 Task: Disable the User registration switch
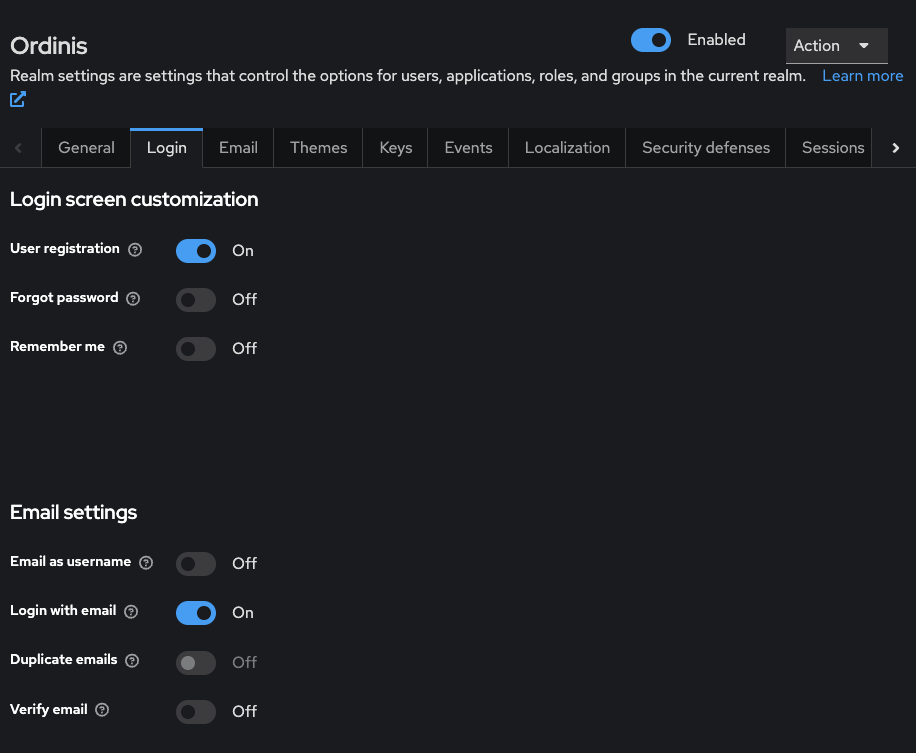196,250
